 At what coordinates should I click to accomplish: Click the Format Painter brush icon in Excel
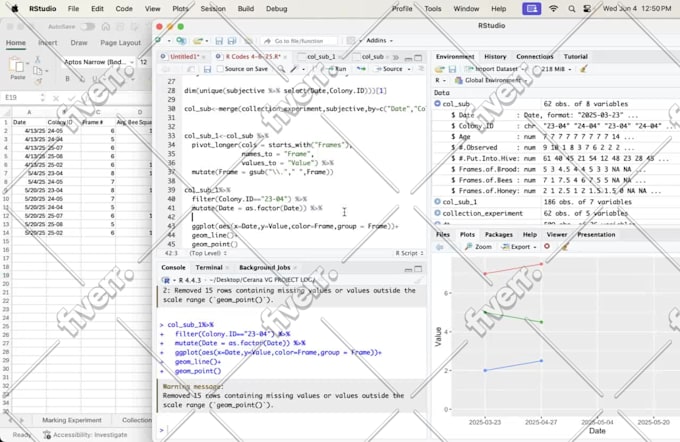point(38,81)
